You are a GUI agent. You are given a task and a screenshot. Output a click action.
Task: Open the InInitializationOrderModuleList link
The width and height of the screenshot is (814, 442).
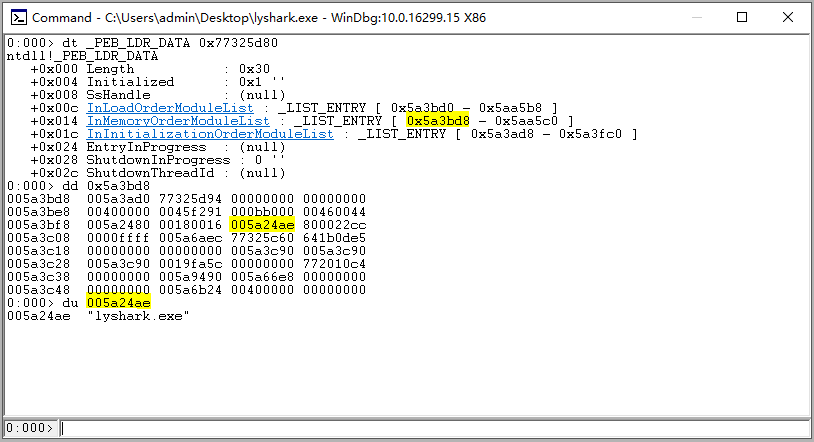[210, 134]
